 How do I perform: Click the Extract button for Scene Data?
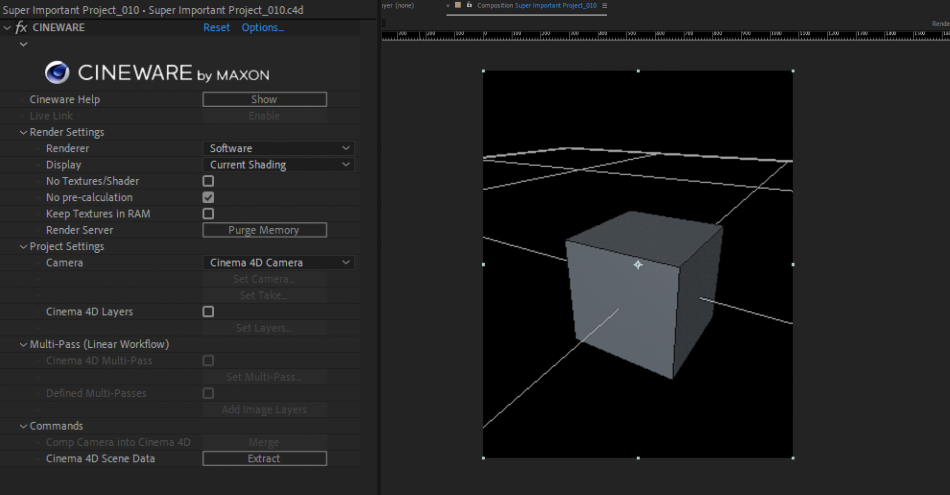(x=265, y=459)
